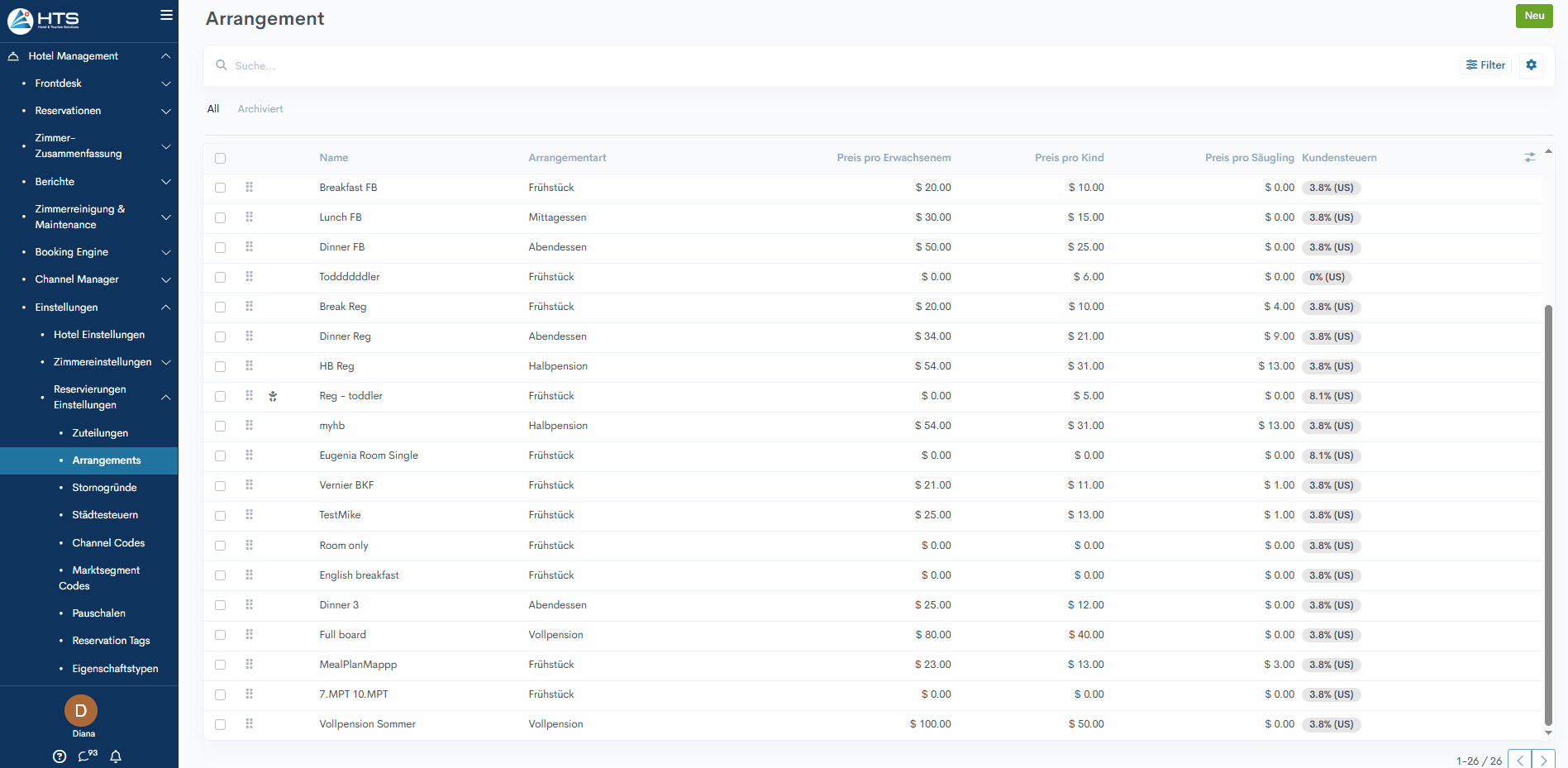Click the icon next to Reg - toddler

[x=273, y=397]
